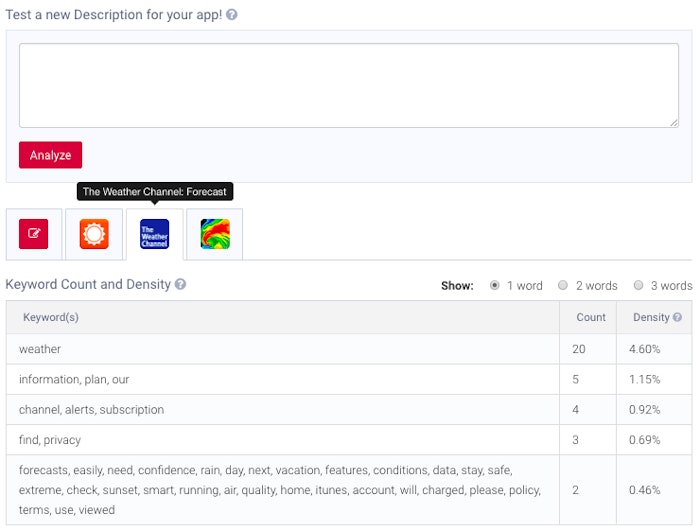
Task: Click the Density column header text
Action: click(x=651, y=317)
